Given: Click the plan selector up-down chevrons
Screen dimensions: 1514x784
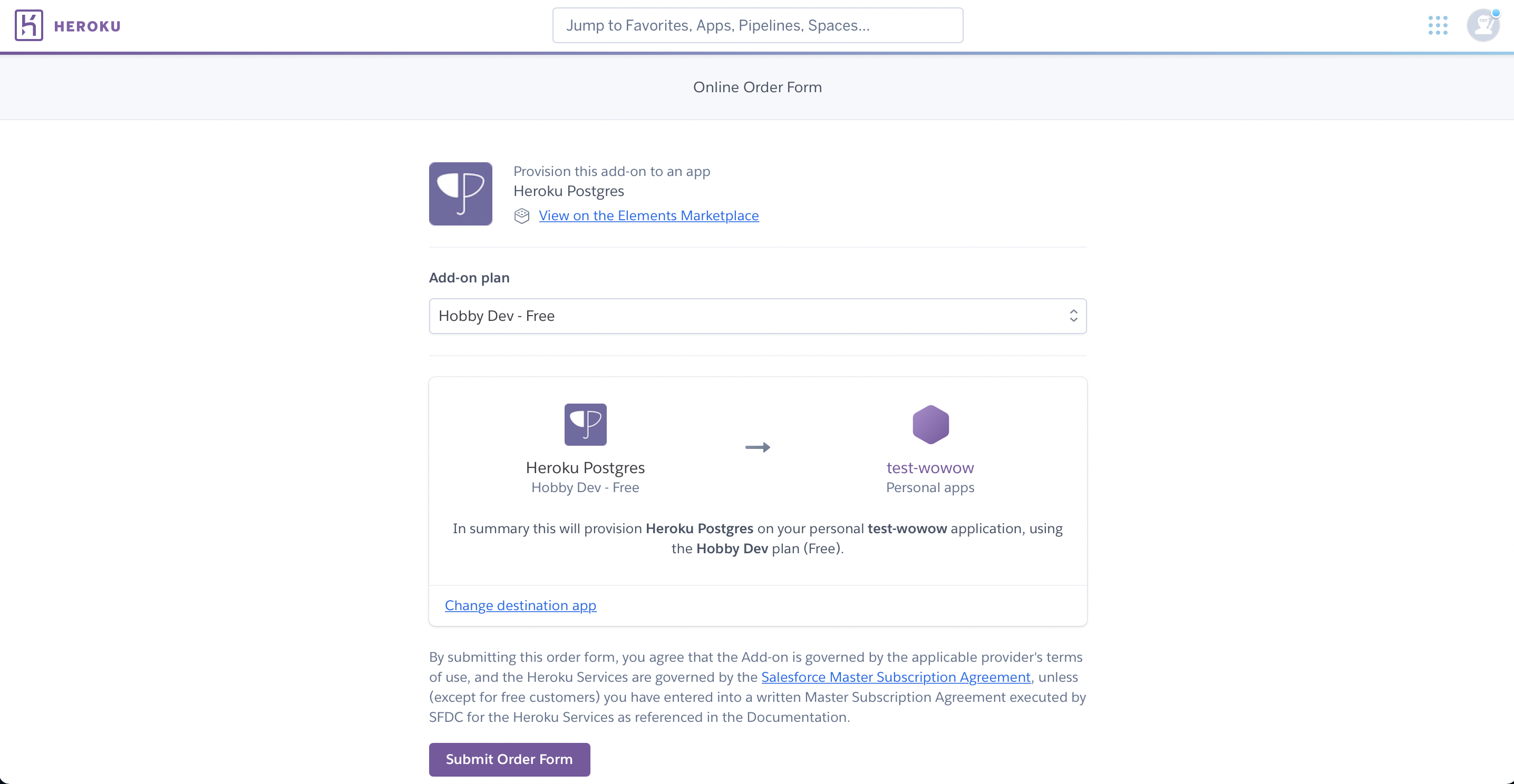Looking at the screenshot, I should [x=1073, y=316].
